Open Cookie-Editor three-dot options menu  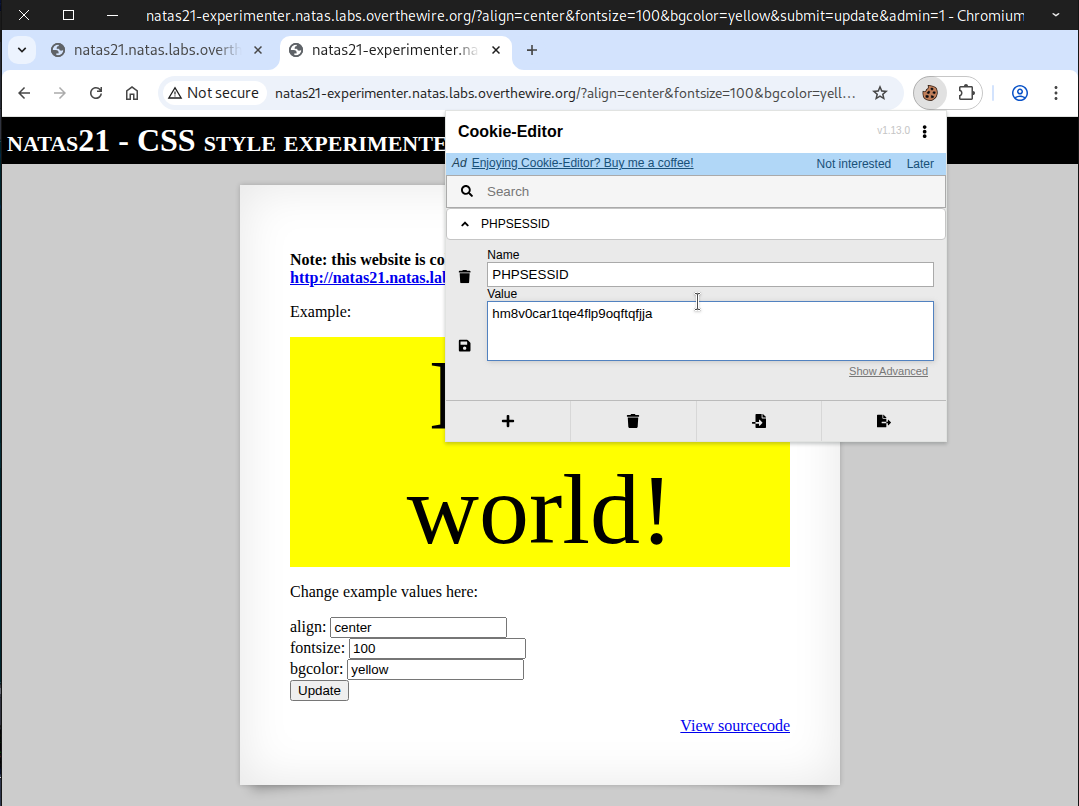[x=924, y=132]
